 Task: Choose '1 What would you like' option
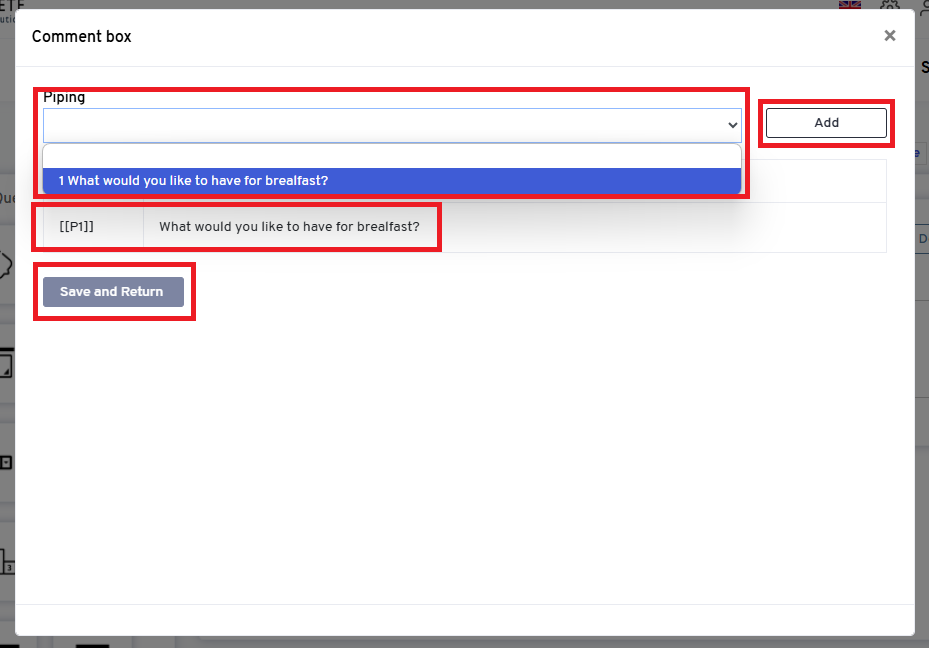391,181
